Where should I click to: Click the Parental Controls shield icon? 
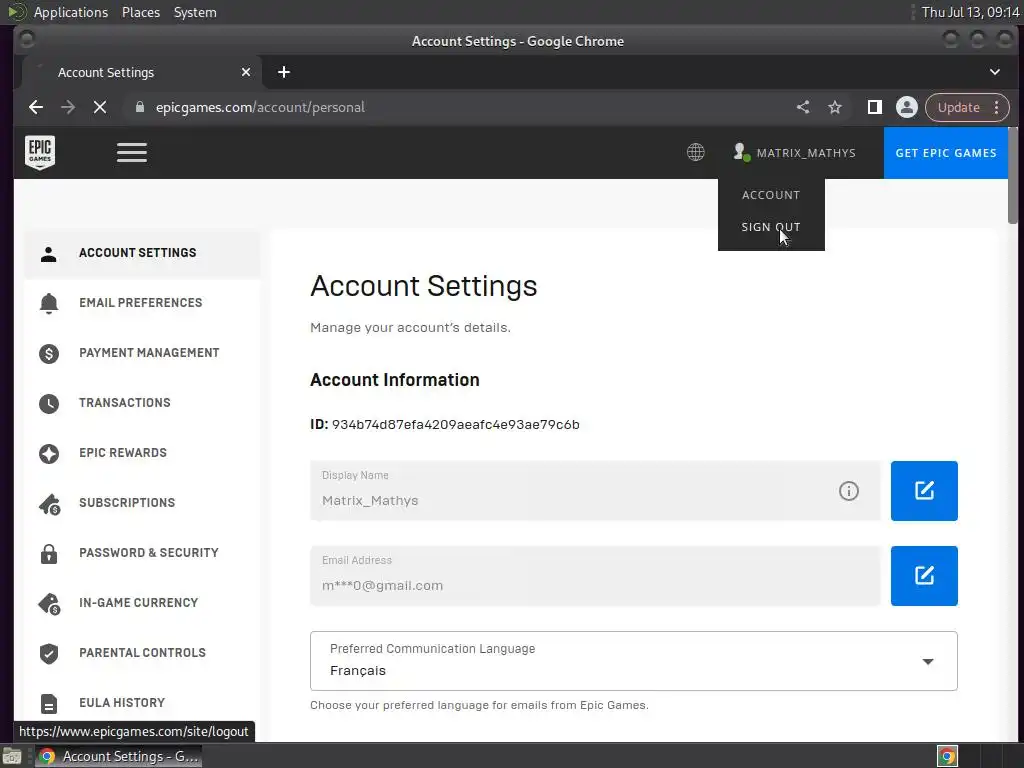tap(48, 654)
